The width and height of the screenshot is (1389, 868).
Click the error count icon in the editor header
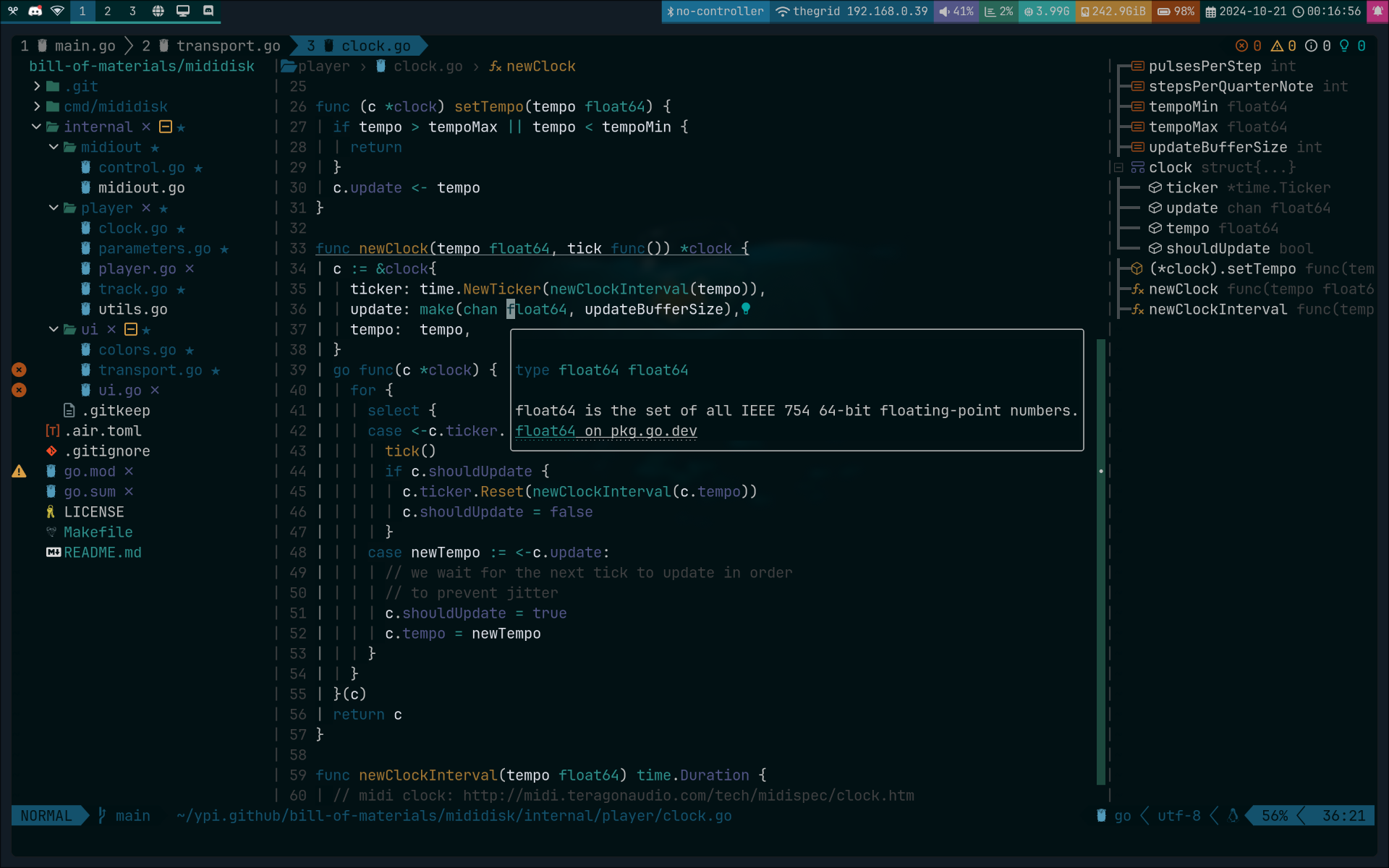coord(1241,46)
